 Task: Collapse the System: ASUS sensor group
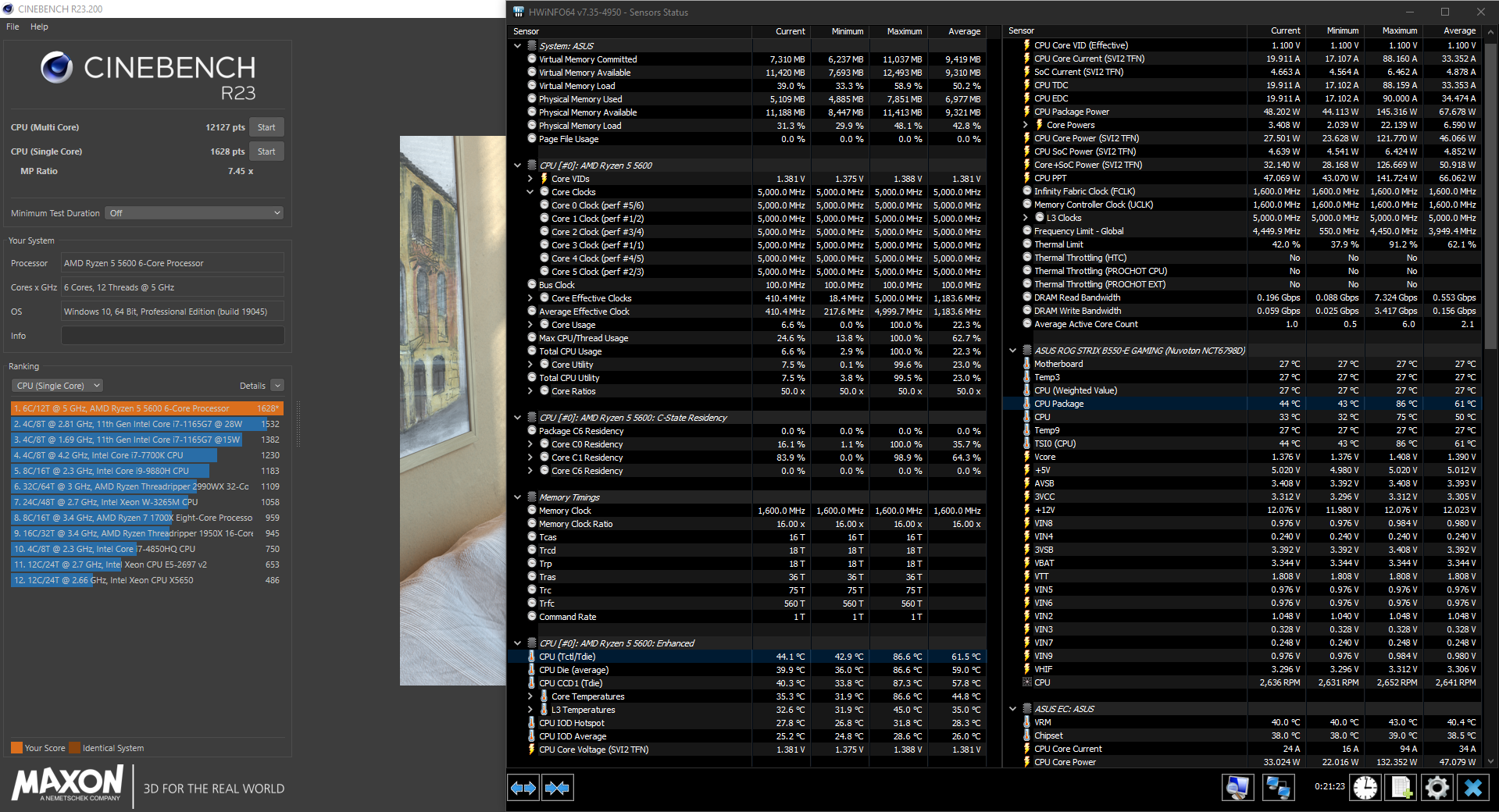(x=517, y=46)
